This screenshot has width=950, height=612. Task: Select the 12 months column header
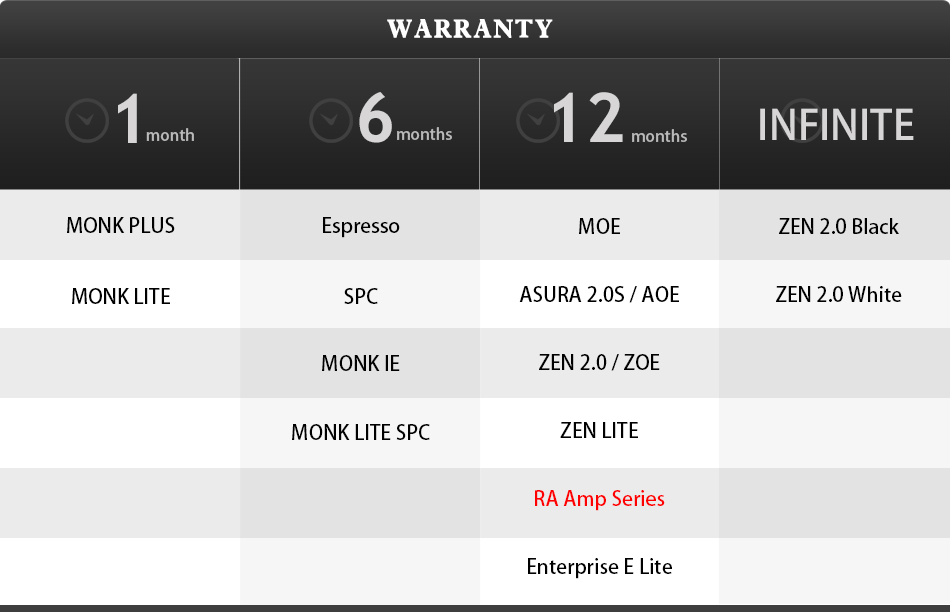[599, 124]
